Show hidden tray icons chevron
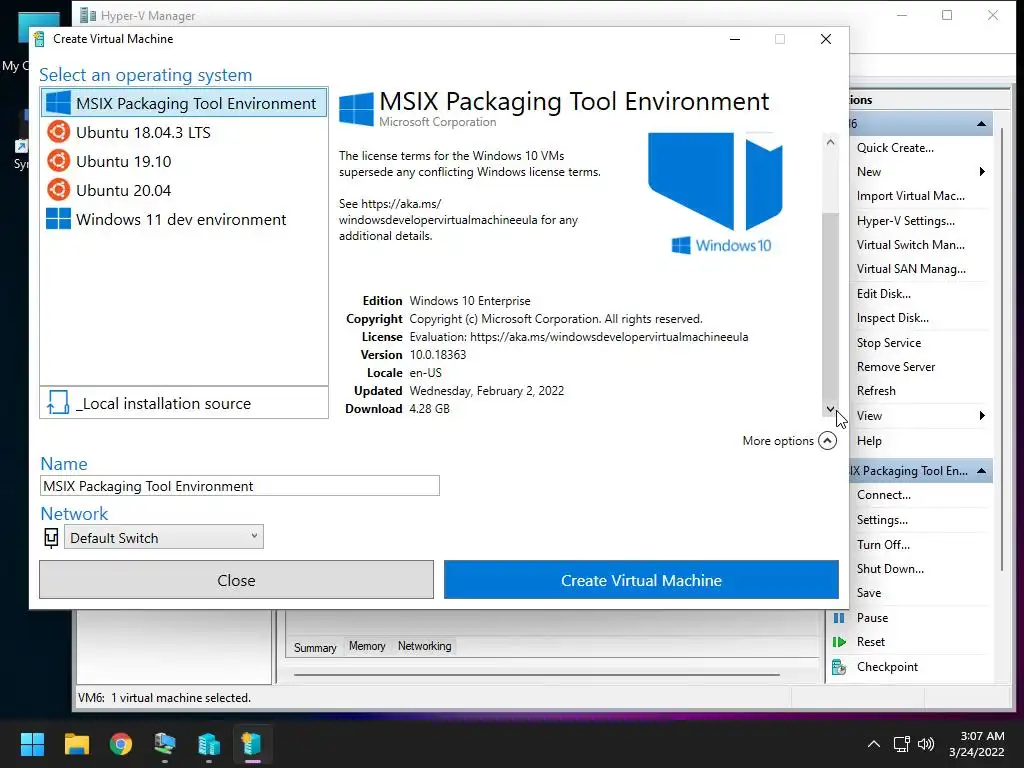This screenshot has width=1024, height=768. click(x=873, y=744)
